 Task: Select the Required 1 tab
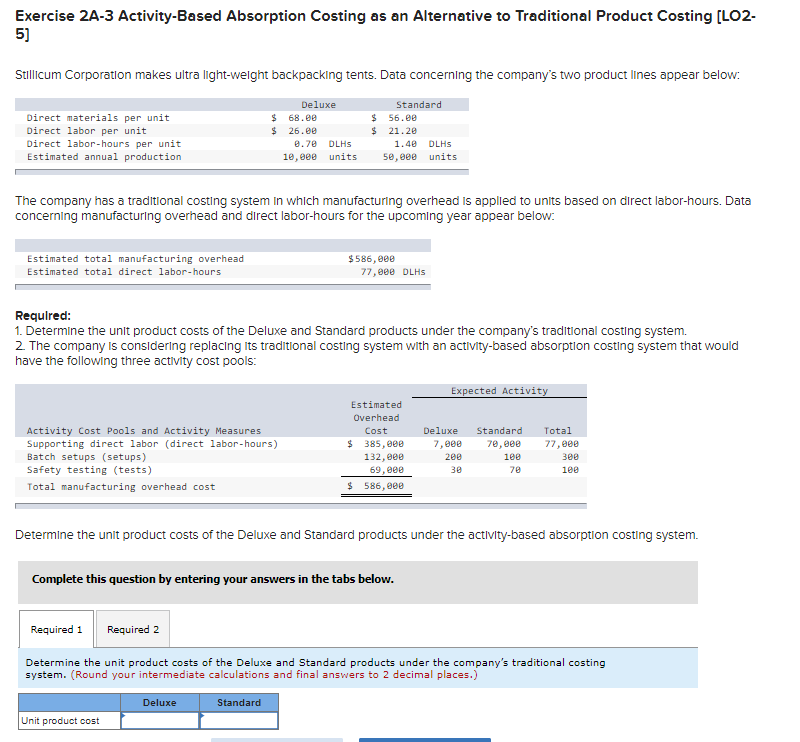(x=56, y=629)
